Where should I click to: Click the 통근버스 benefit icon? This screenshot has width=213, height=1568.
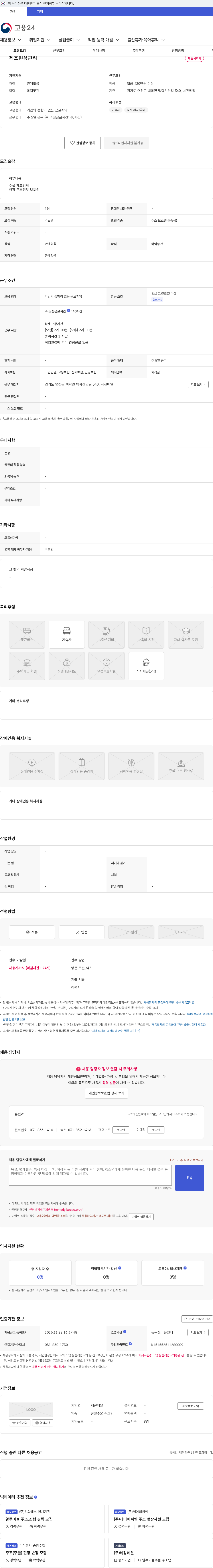coord(27,635)
